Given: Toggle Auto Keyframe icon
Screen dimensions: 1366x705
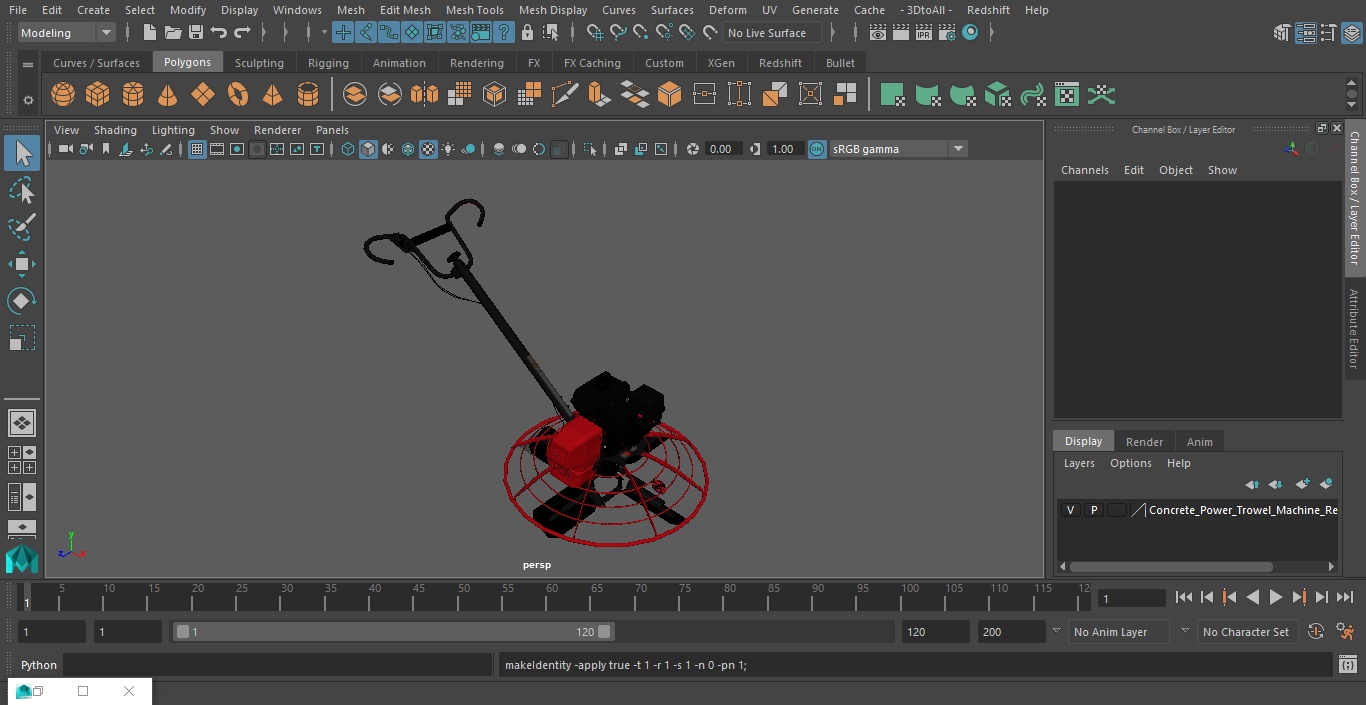Looking at the screenshot, I should point(1316,632).
